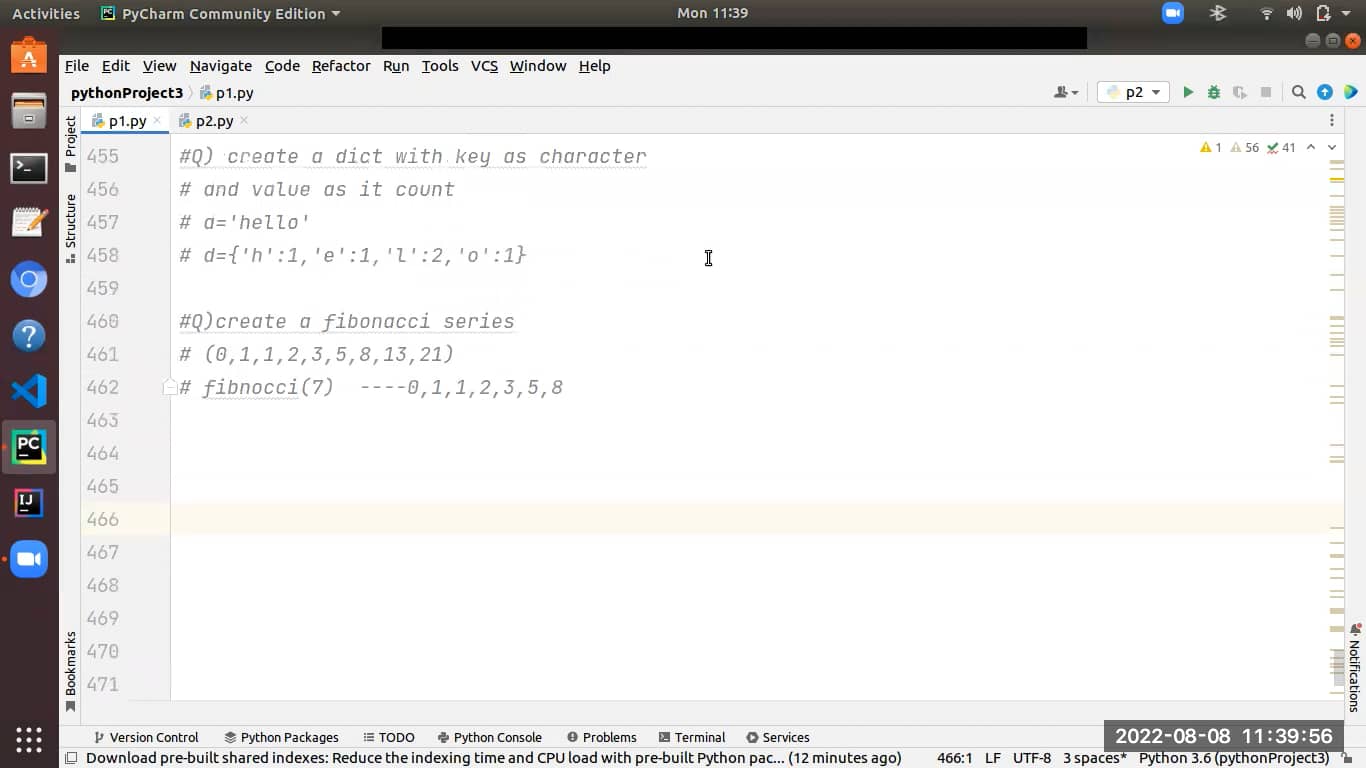Show Applications grid in the dock
Screen dimensions: 1366x768
[x=29, y=739]
